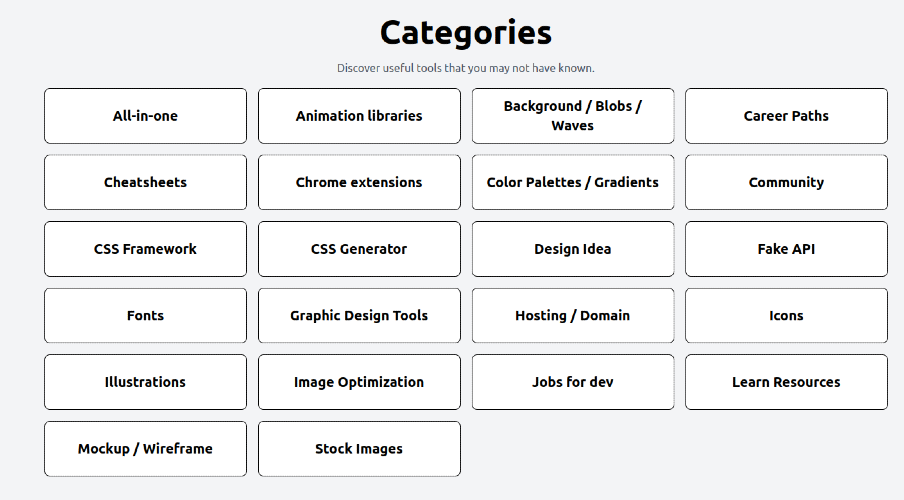Click the Categories heading
The height and width of the screenshot is (500, 904).
(x=466, y=33)
